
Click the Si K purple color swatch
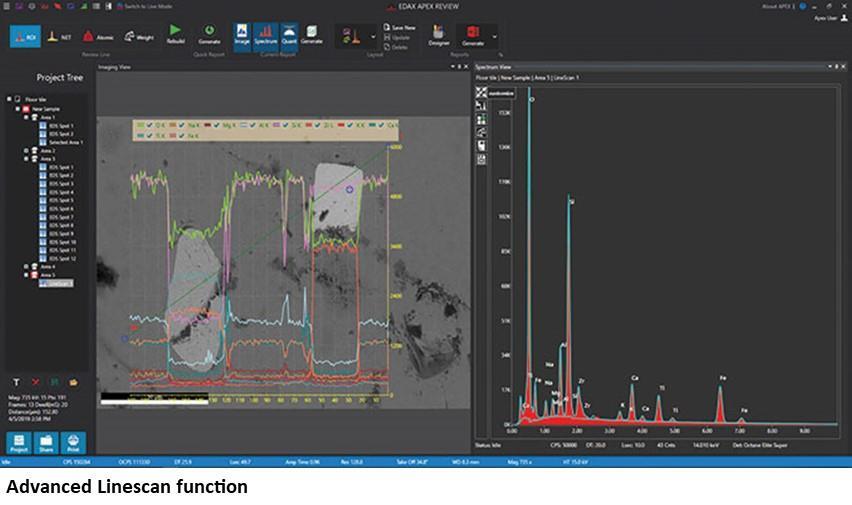pyautogui.click(x=276, y=125)
